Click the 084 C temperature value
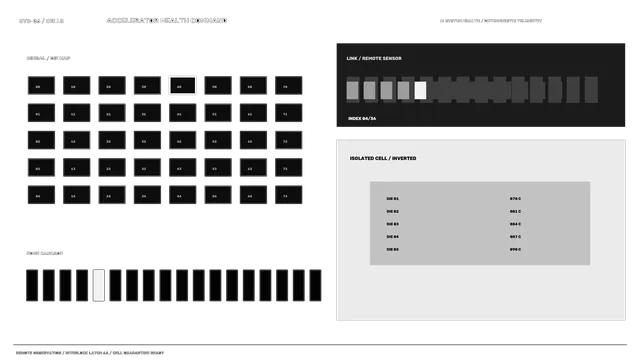Screen dimensions: 640x360 tap(515, 224)
